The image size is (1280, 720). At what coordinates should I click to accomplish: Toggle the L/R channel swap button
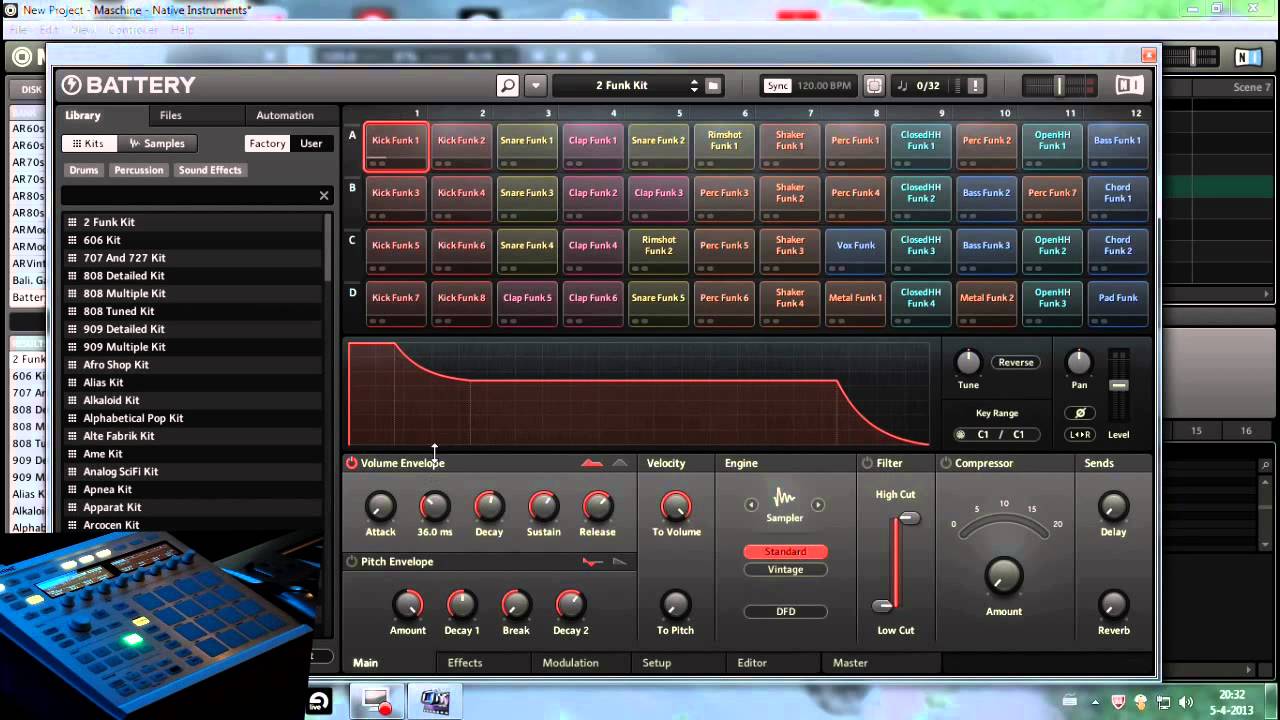click(x=1080, y=435)
